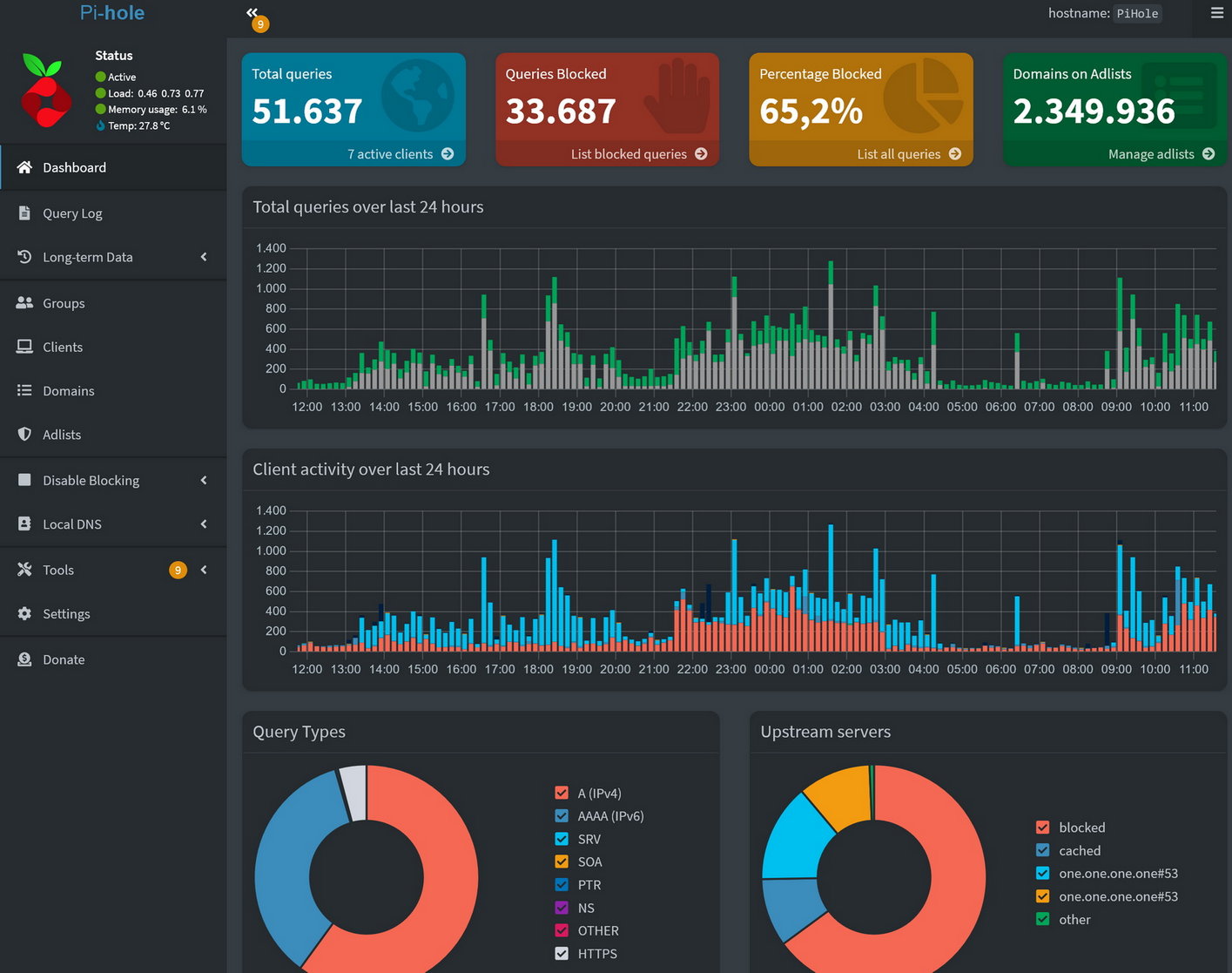Toggle the AAAA (IPv6) checkbox

coord(562,816)
